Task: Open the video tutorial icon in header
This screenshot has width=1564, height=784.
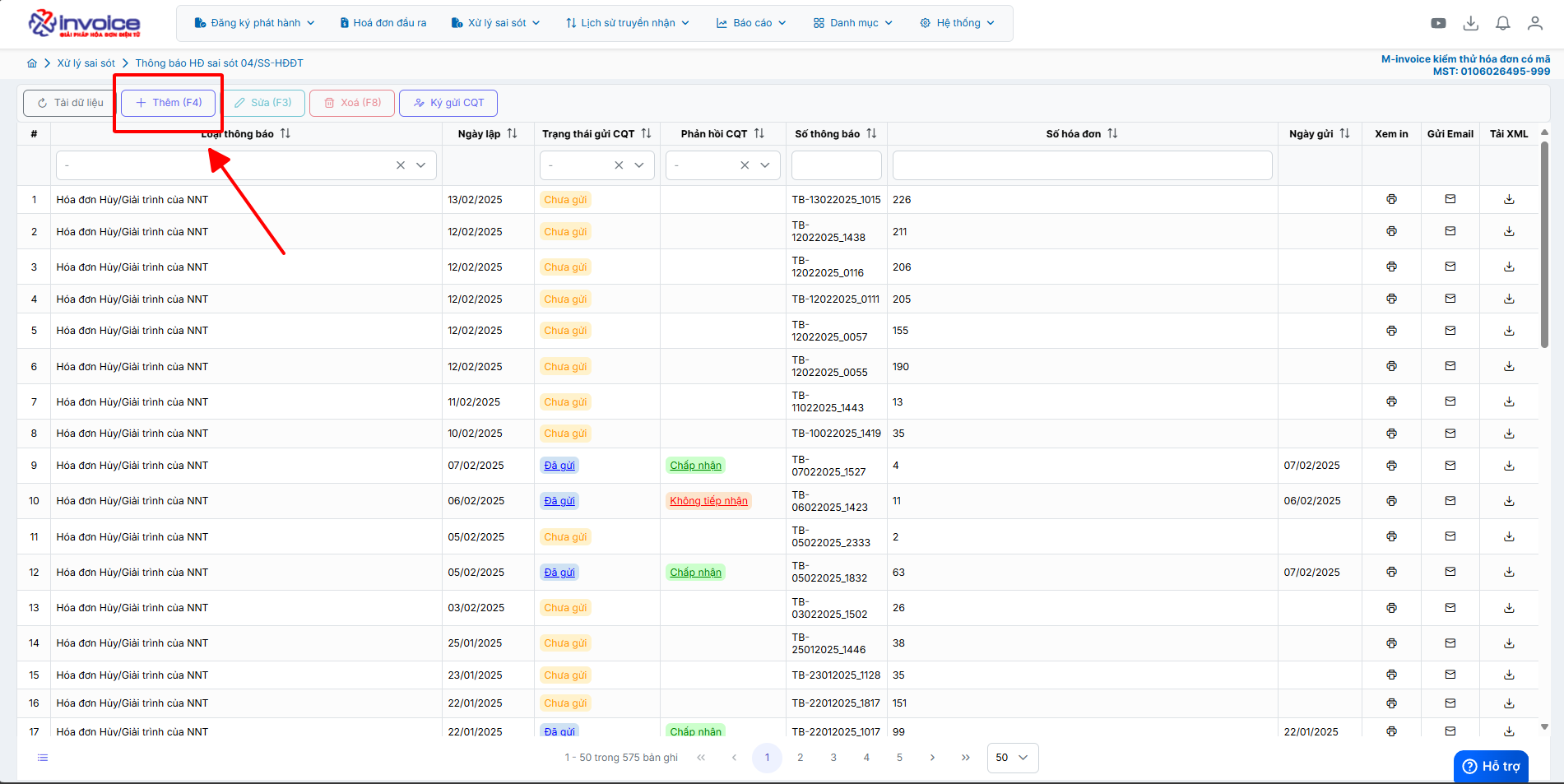Action: (1438, 23)
